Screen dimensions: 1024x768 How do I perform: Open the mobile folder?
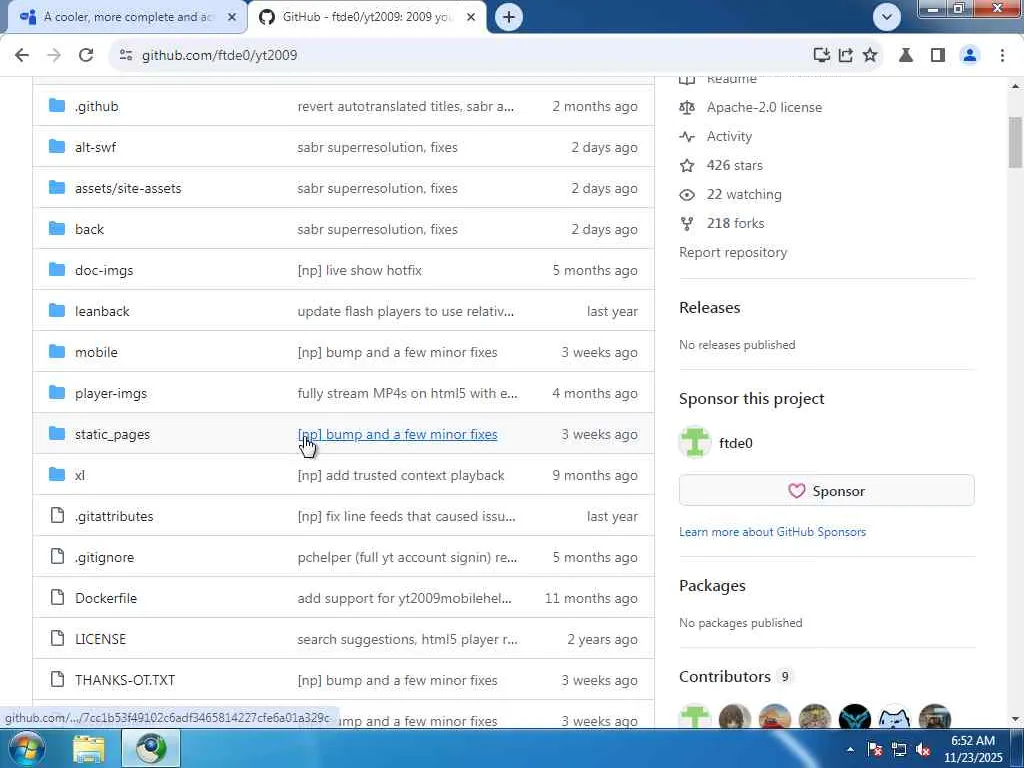coord(96,353)
